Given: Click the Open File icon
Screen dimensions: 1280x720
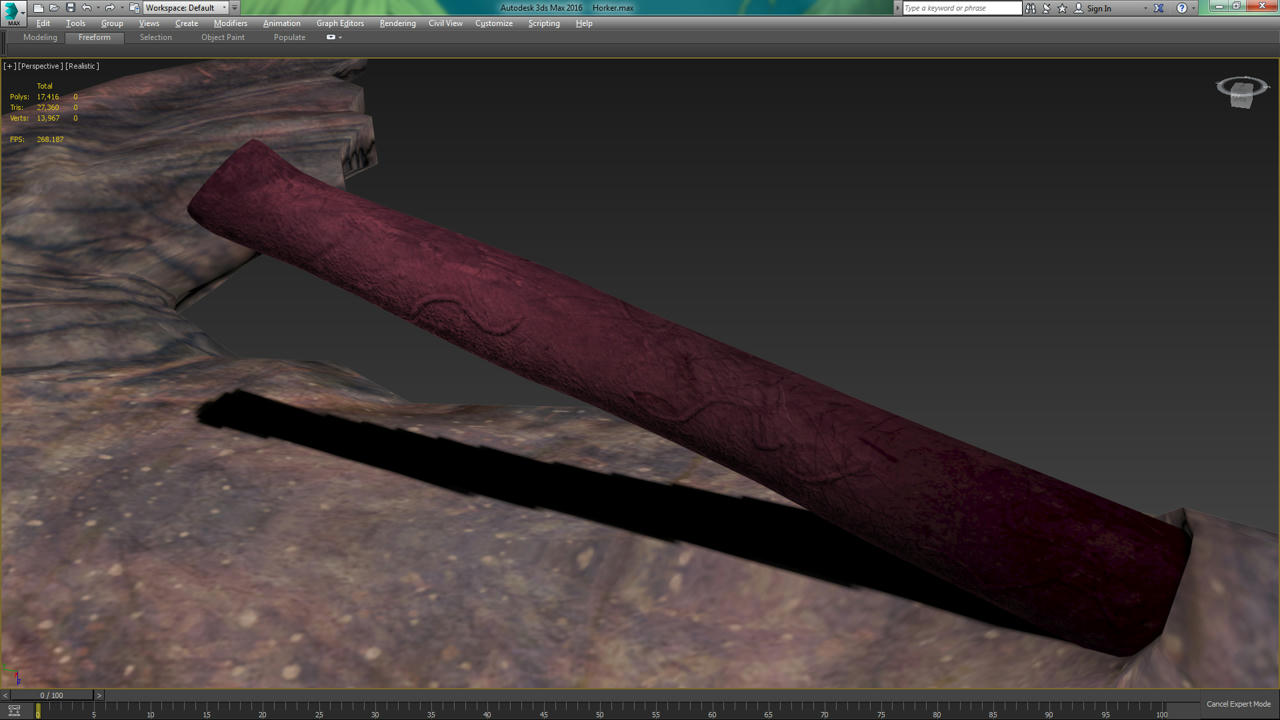Looking at the screenshot, I should point(54,8).
